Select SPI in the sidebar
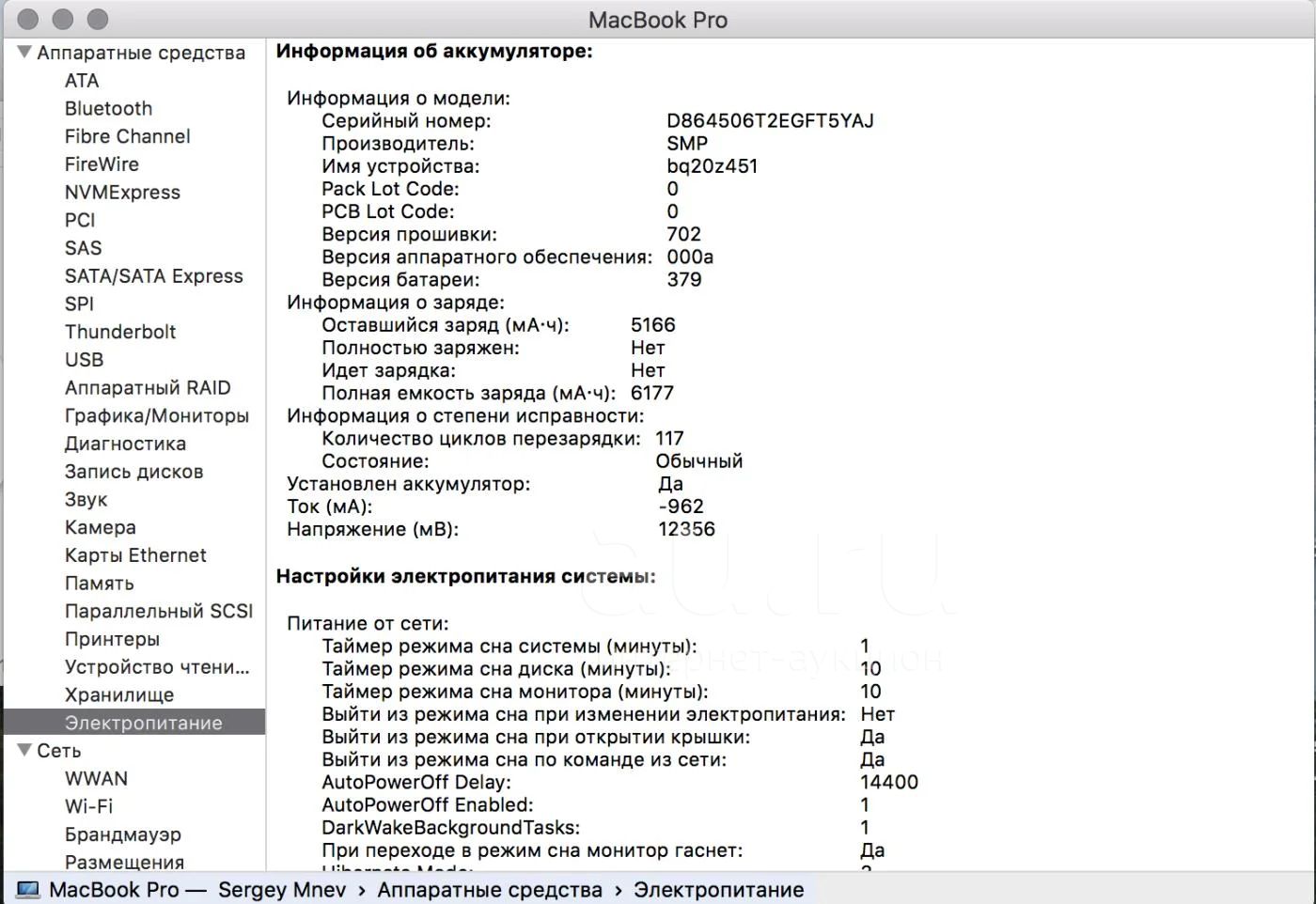This screenshot has height=904, width=1316. [79, 304]
